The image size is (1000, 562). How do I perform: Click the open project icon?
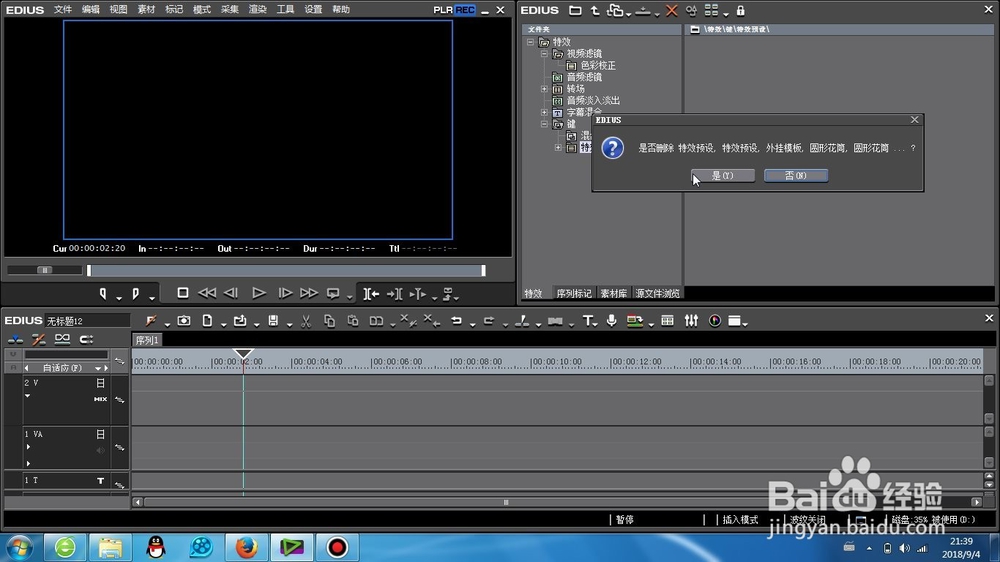pos(240,320)
